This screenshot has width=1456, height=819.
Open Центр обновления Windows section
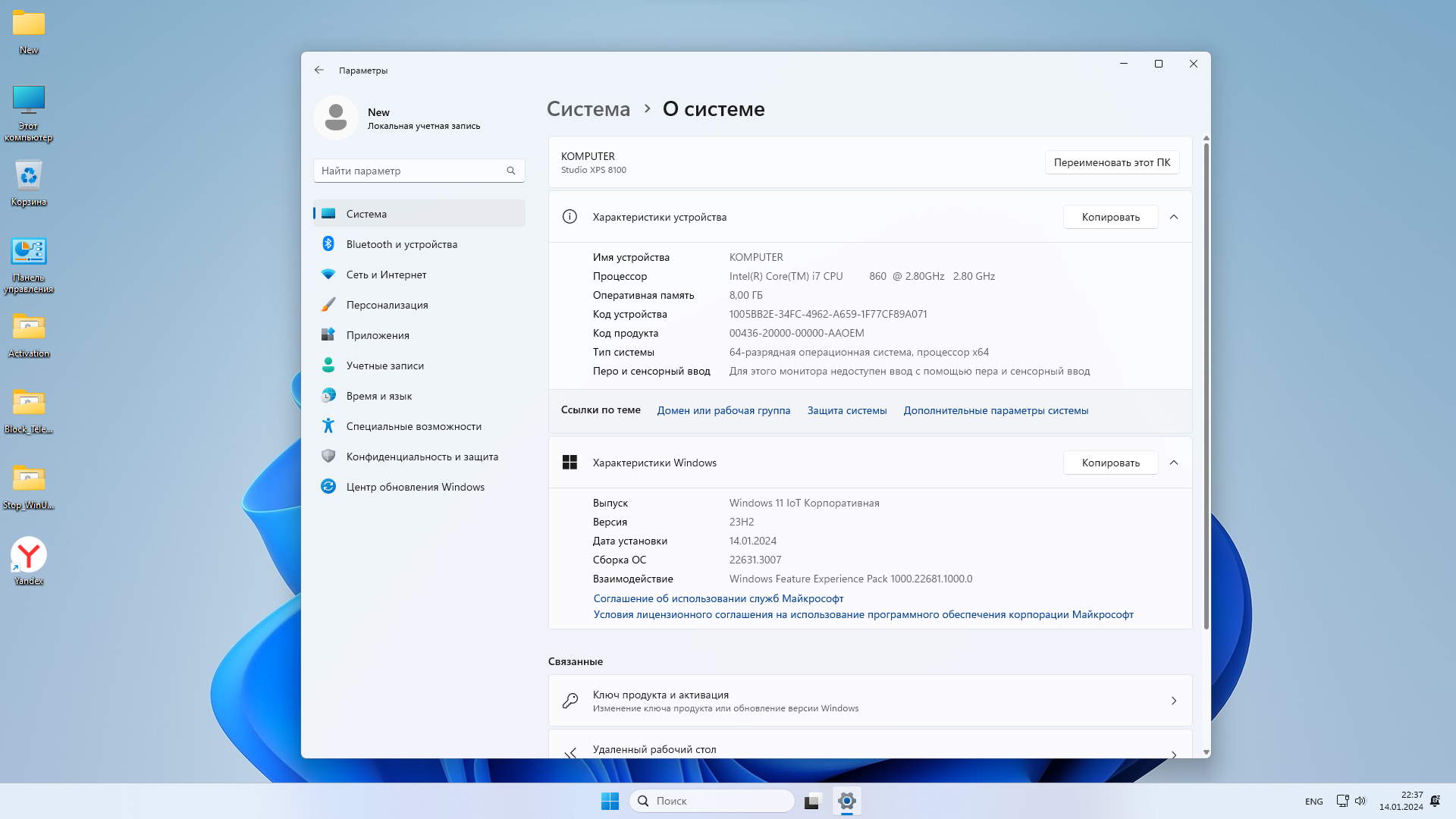click(x=415, y=487)
